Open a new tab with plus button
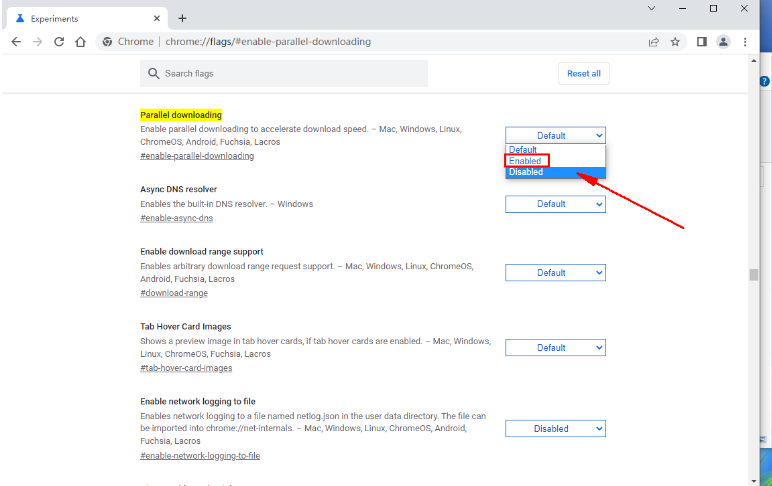The width and height of the screenshot is (772, 486). [x=182, y=18]
